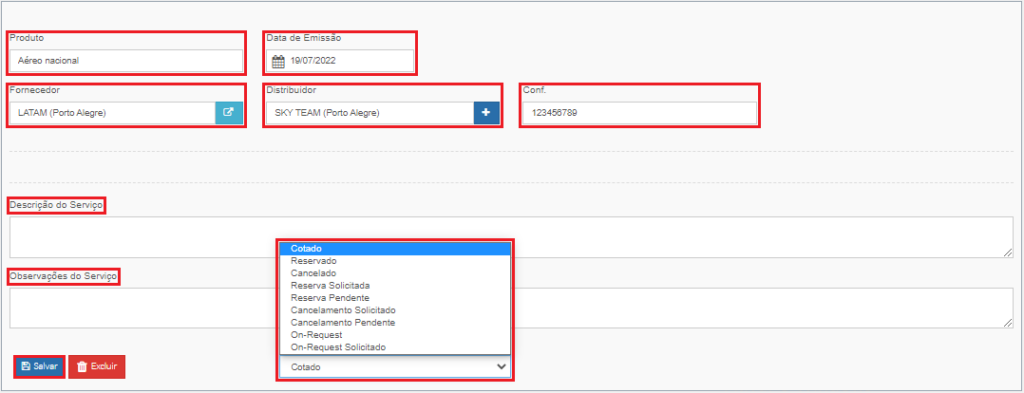Viewport: 1024px width, 393px height.
Task: Collapse the Cotado status dropdown arrow
Action: [x=502, y=367]
